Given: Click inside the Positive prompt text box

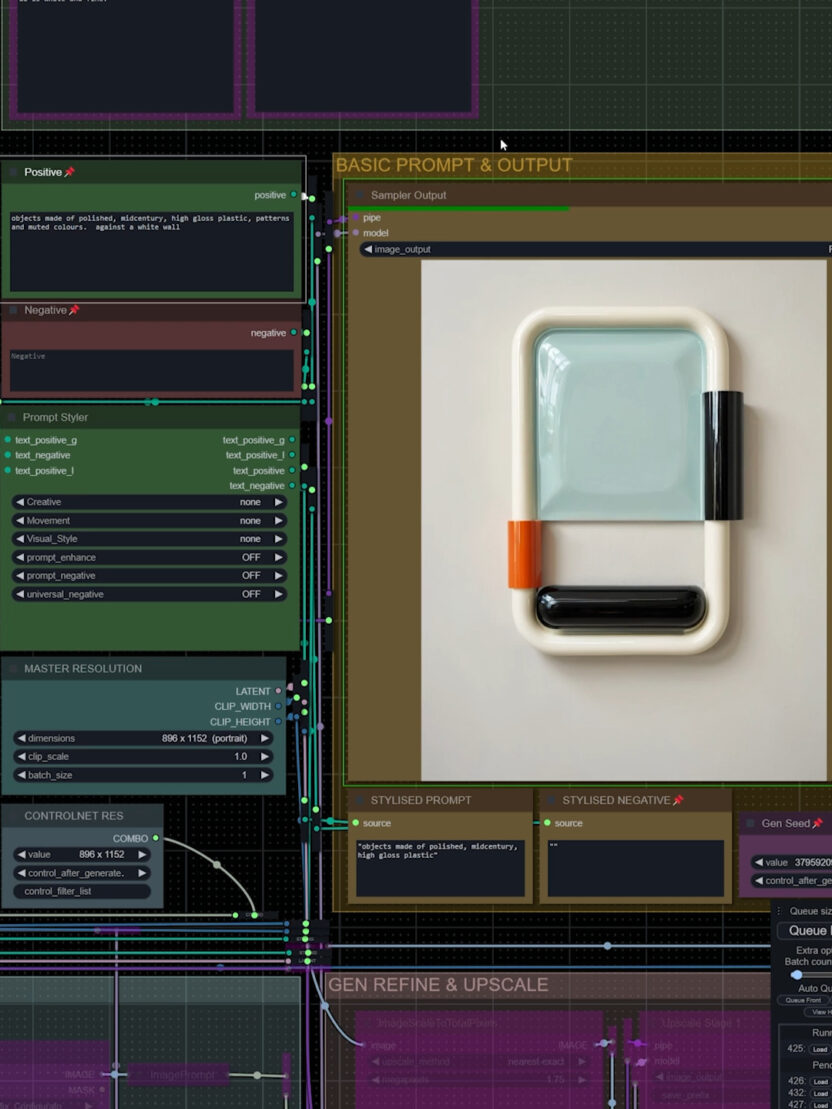Looking at the screenshot, I should click(152, 250).
